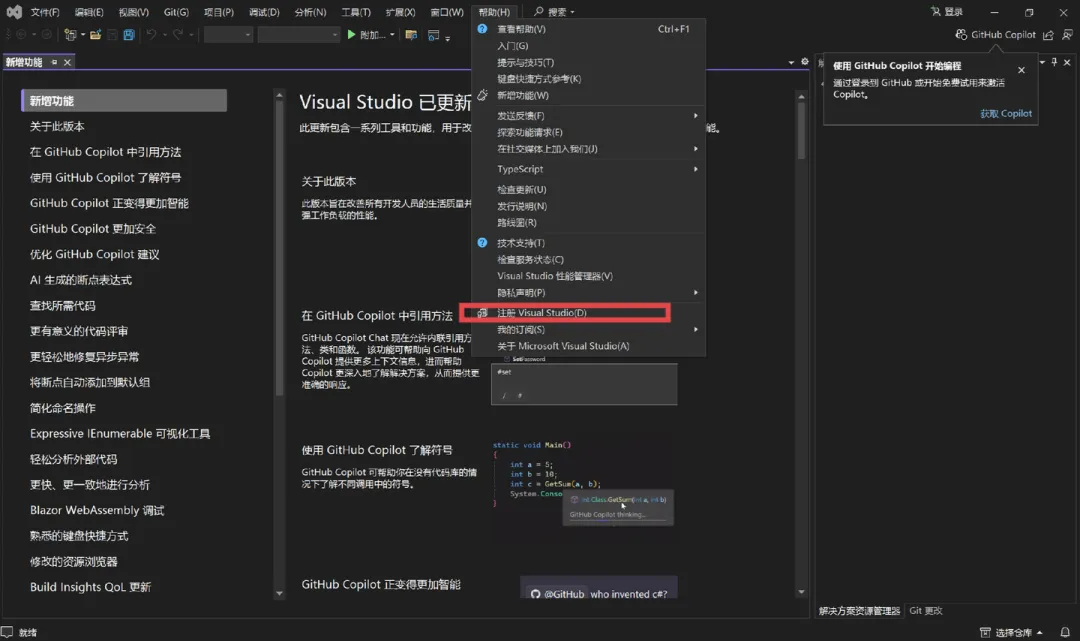The image size is (1080, 641).
Task: Click the question mark icon beside 技术支持
Action: click(482, 242)
